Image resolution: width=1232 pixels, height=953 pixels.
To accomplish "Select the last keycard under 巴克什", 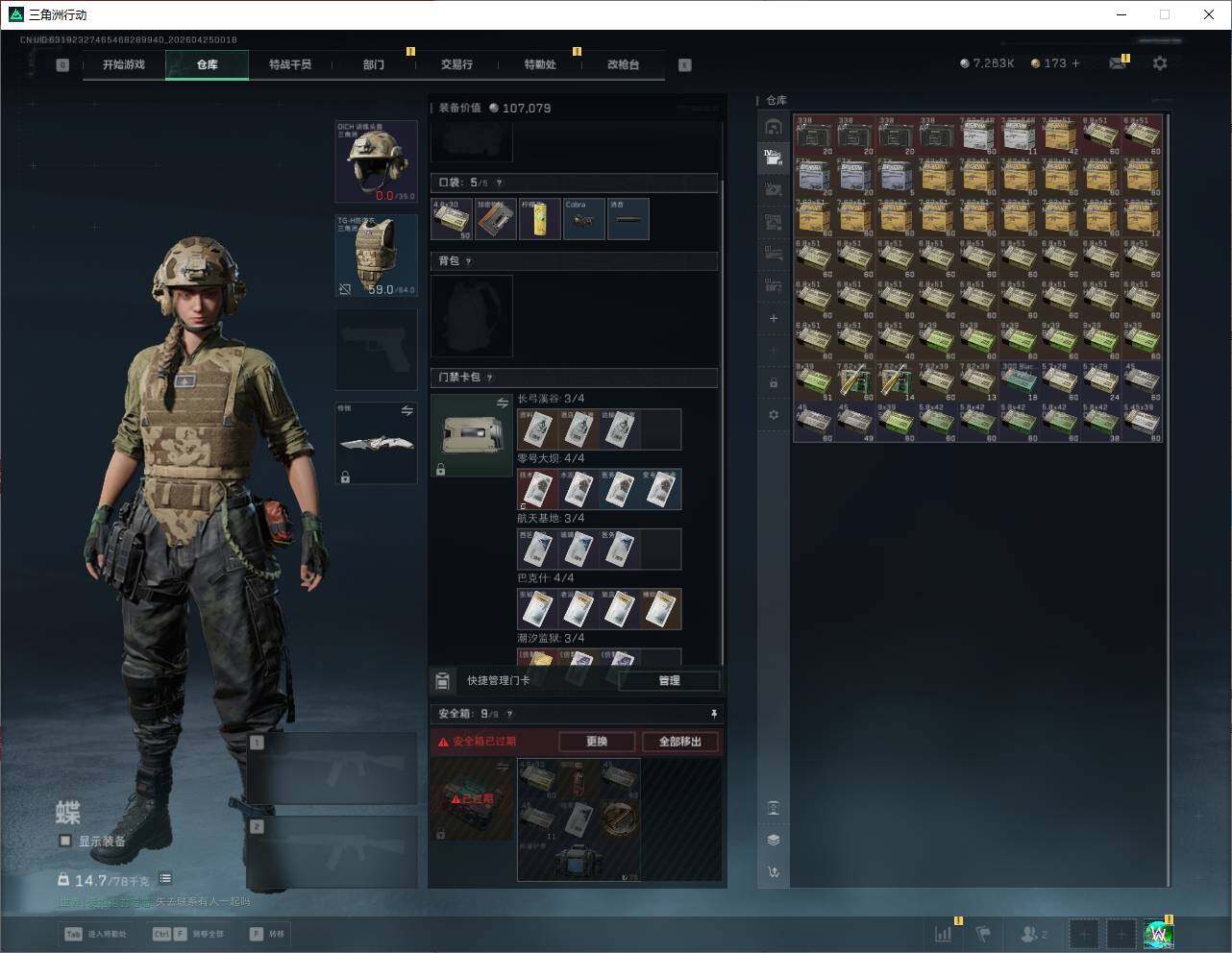I will [x=660, y=609].
